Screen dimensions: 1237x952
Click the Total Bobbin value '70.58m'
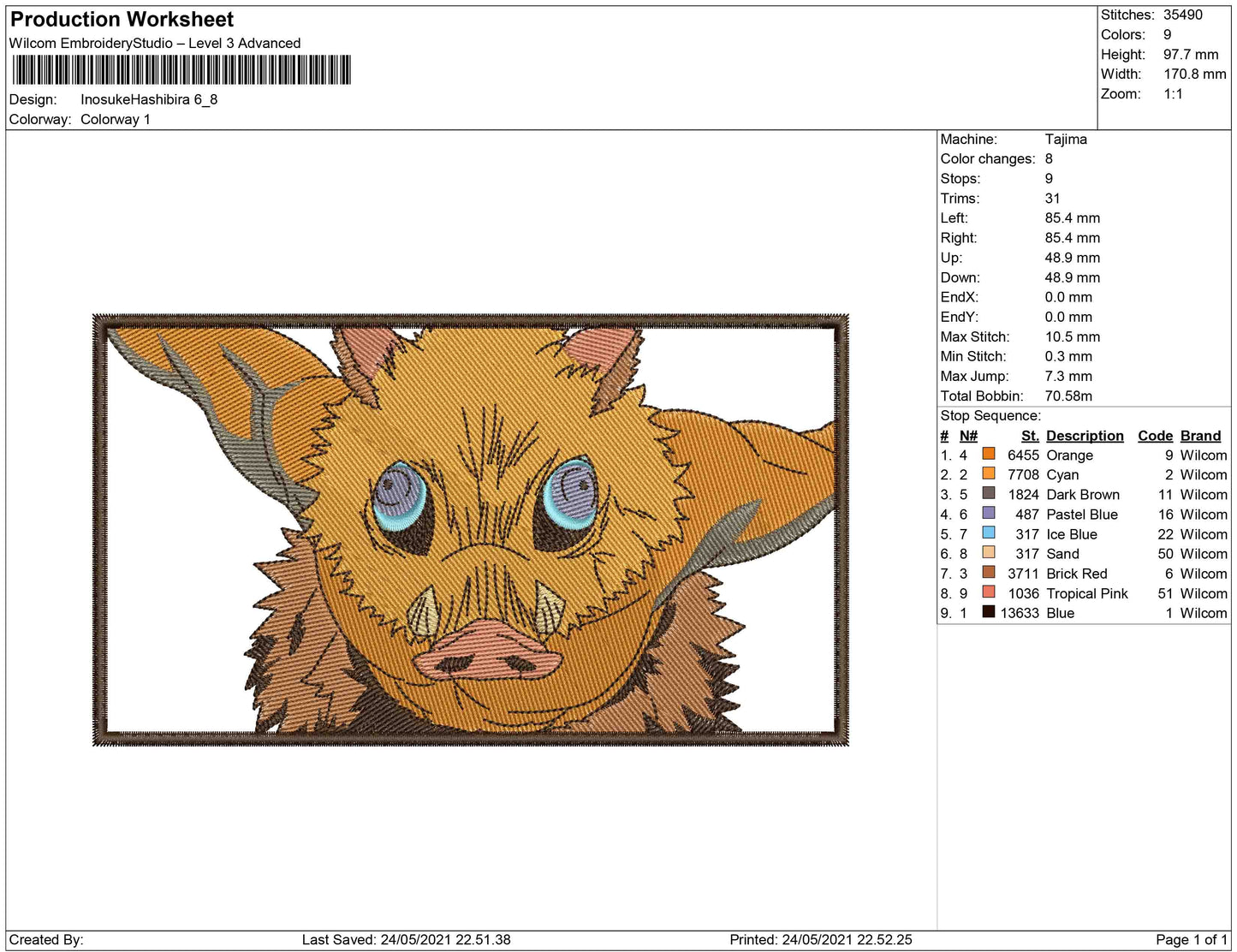tap(1068, 396)
